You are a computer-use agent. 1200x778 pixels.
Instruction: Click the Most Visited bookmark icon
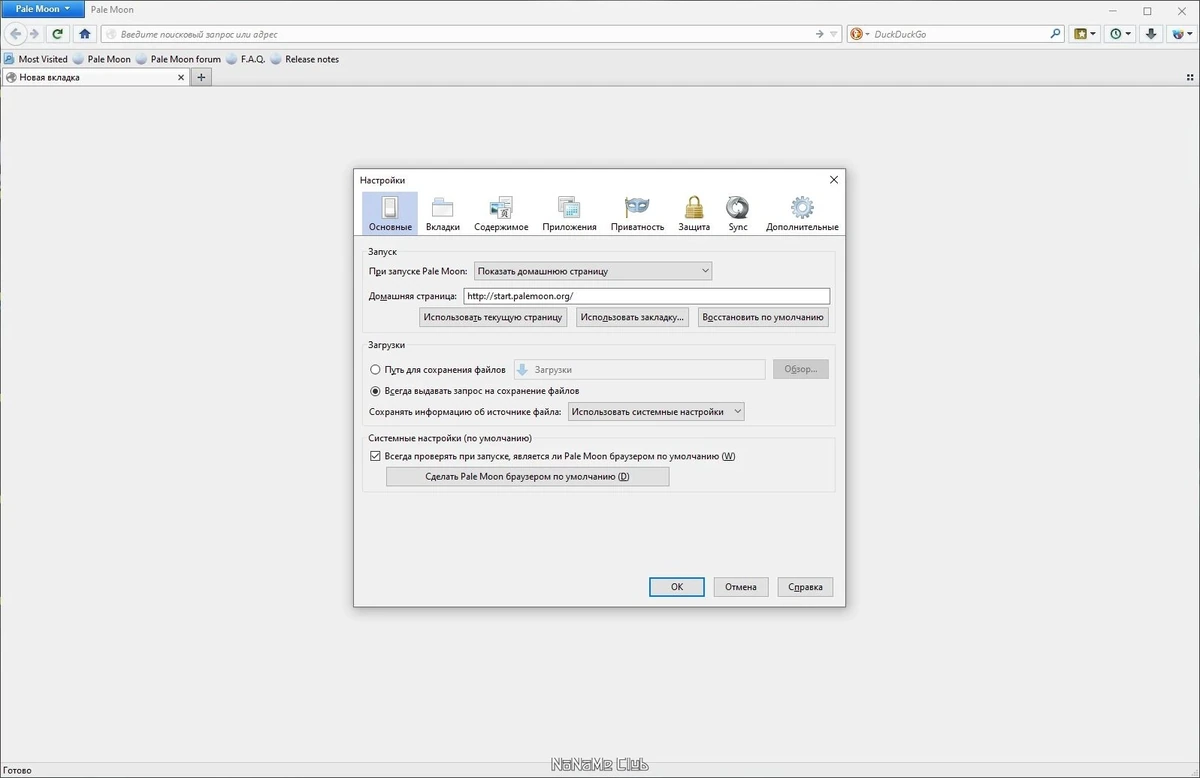click(x=9, y=59)
